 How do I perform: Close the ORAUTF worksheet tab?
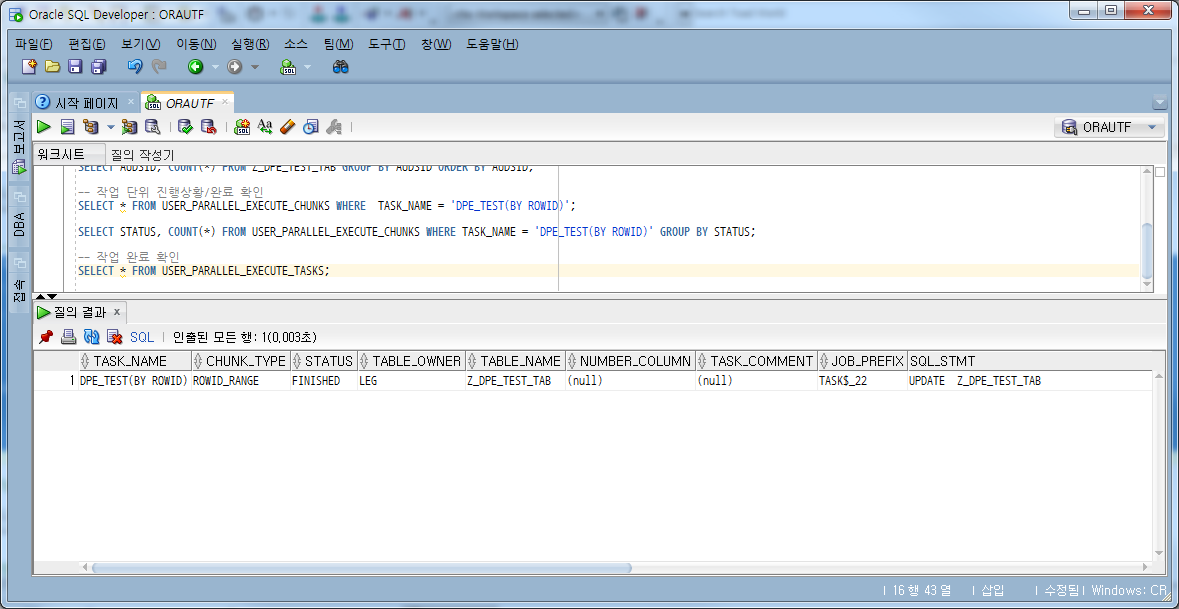click(225, 102)
